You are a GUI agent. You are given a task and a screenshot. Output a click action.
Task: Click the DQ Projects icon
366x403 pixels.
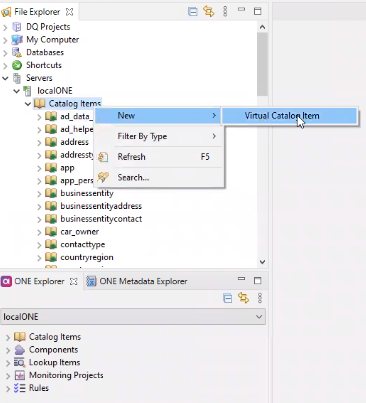pyautogui.click(x=17, y=27)
